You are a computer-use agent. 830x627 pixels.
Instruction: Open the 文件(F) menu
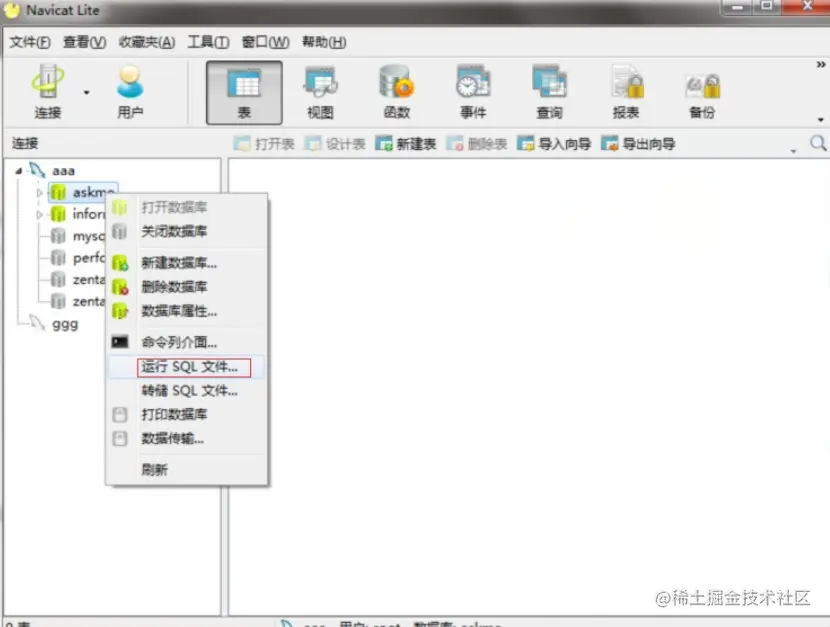click(x=30, y=42)
